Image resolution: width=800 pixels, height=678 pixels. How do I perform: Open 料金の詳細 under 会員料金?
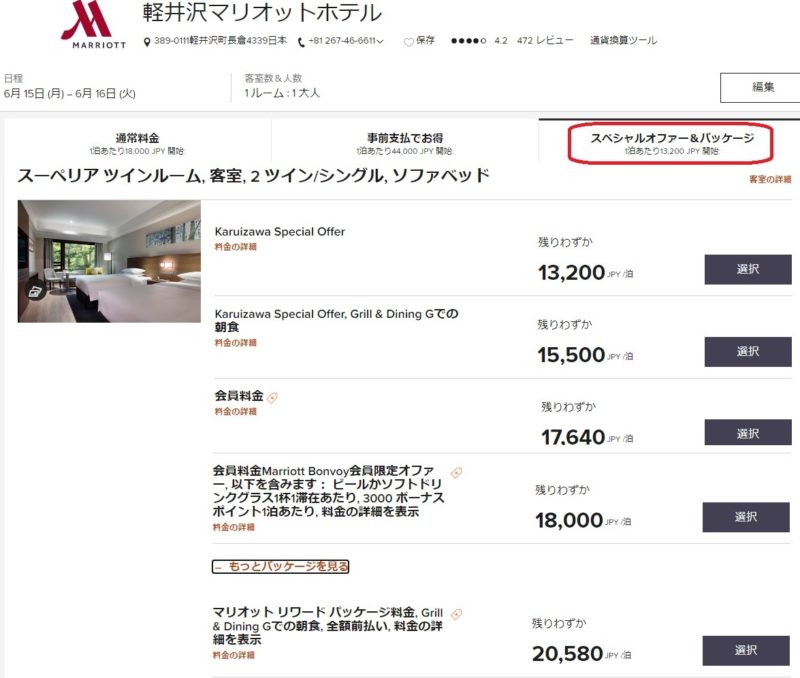click(x=236, y=412)
